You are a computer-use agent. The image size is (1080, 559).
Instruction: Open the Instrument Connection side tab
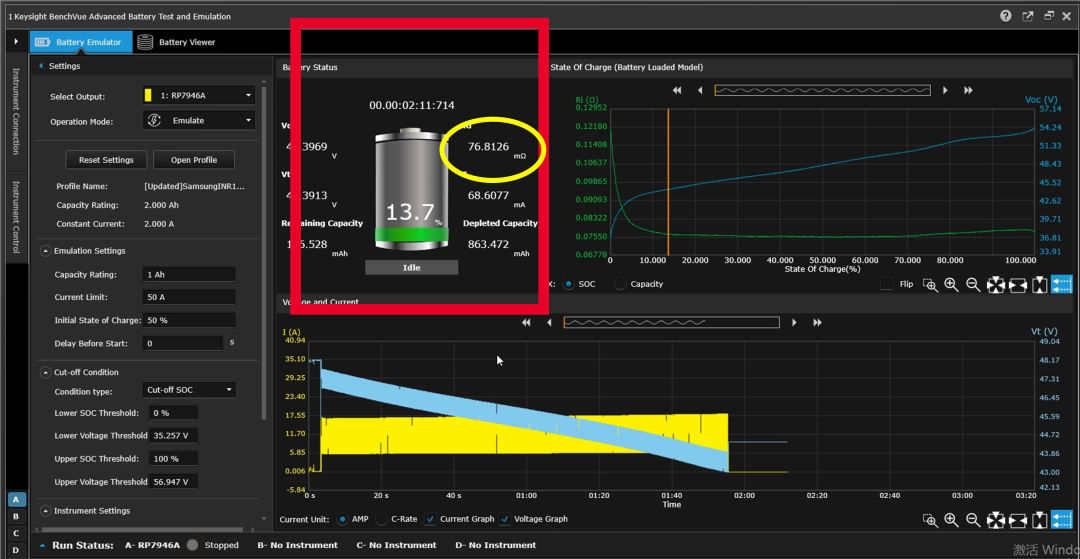tap(16, 111)
